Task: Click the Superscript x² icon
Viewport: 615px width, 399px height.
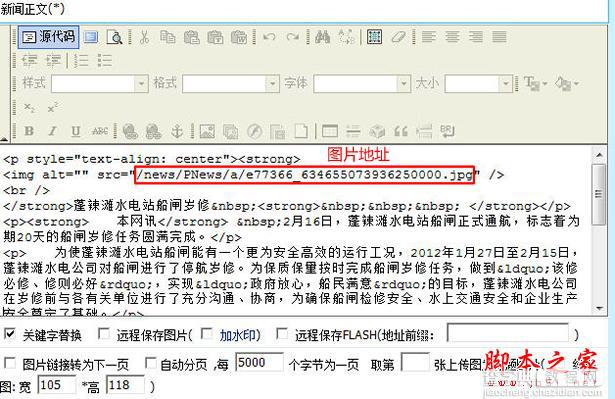Action: click(x=53, y=107)
